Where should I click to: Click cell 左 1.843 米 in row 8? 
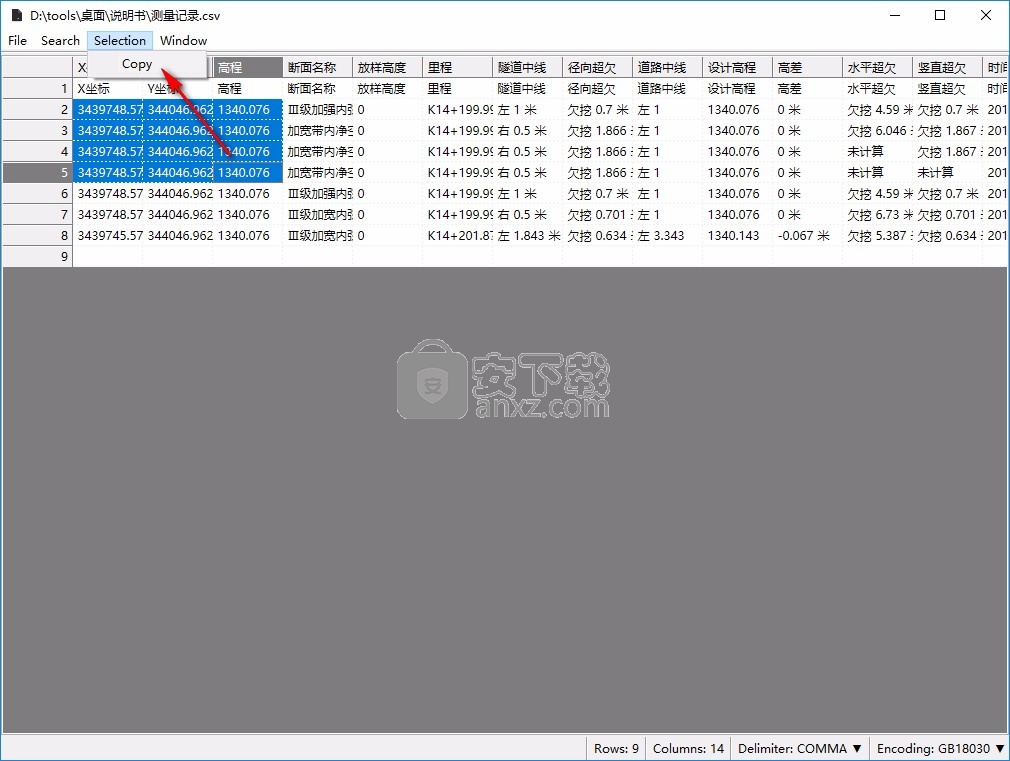point(528,235)
